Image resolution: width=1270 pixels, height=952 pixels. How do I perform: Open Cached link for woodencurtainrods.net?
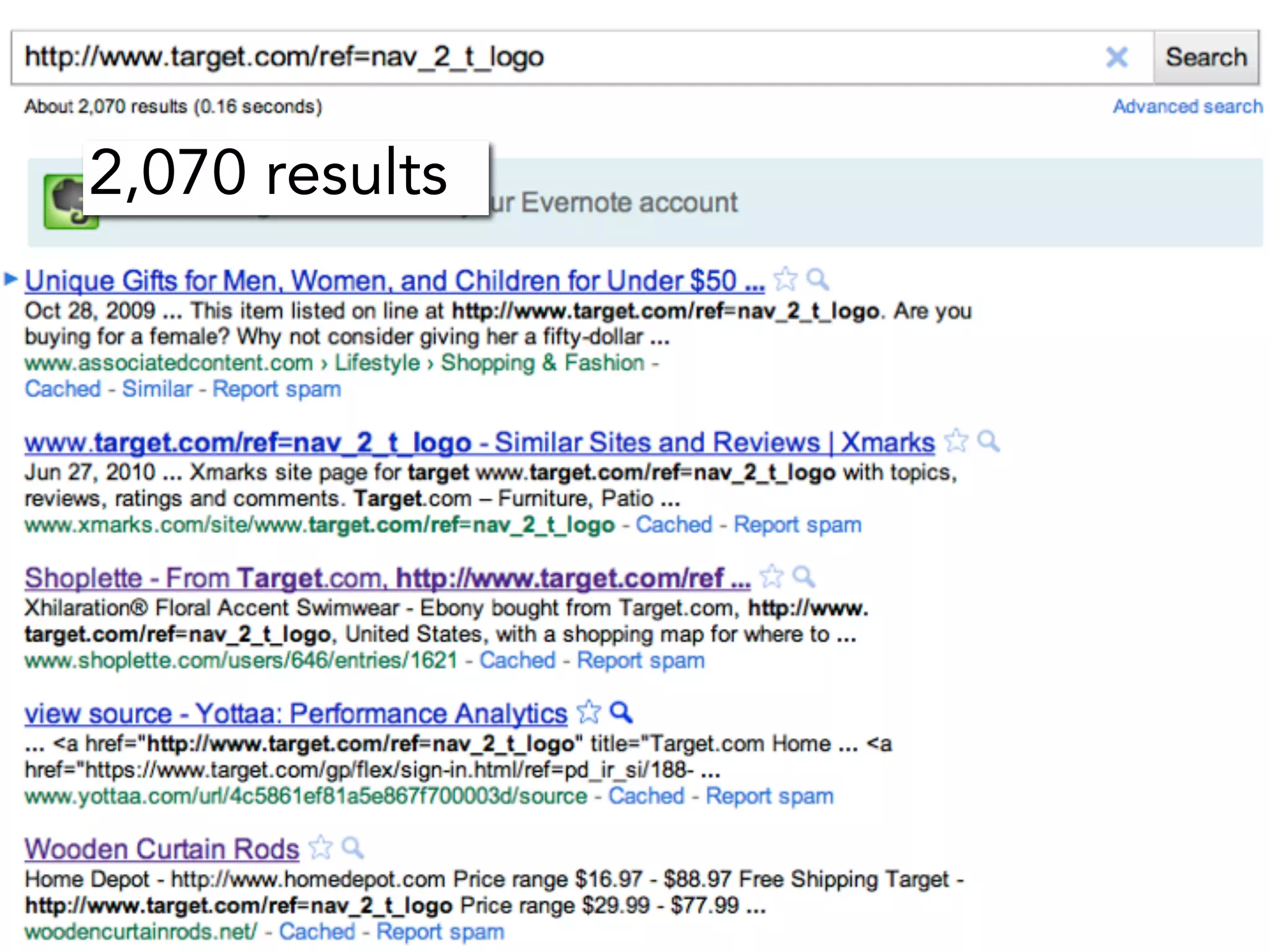(317, 932)
